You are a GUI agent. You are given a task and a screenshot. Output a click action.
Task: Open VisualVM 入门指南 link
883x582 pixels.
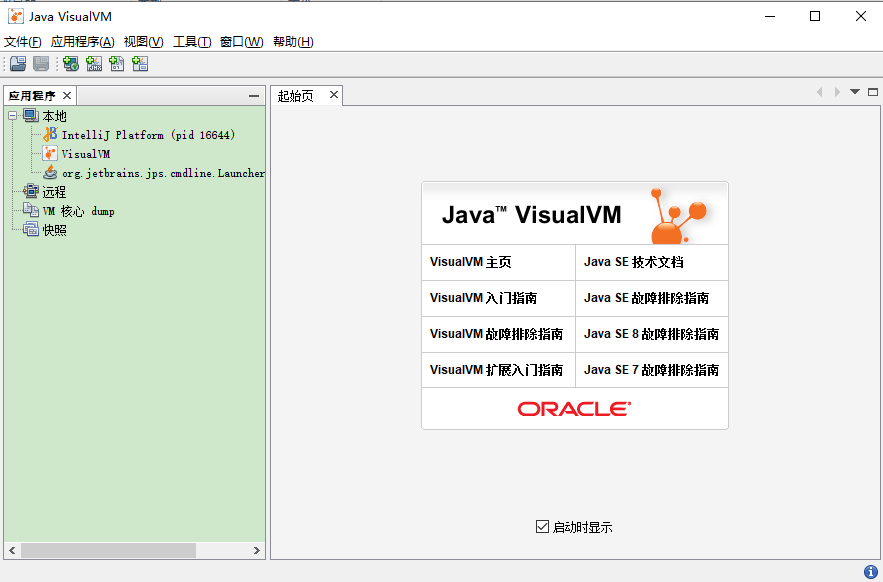pos(483,298)
